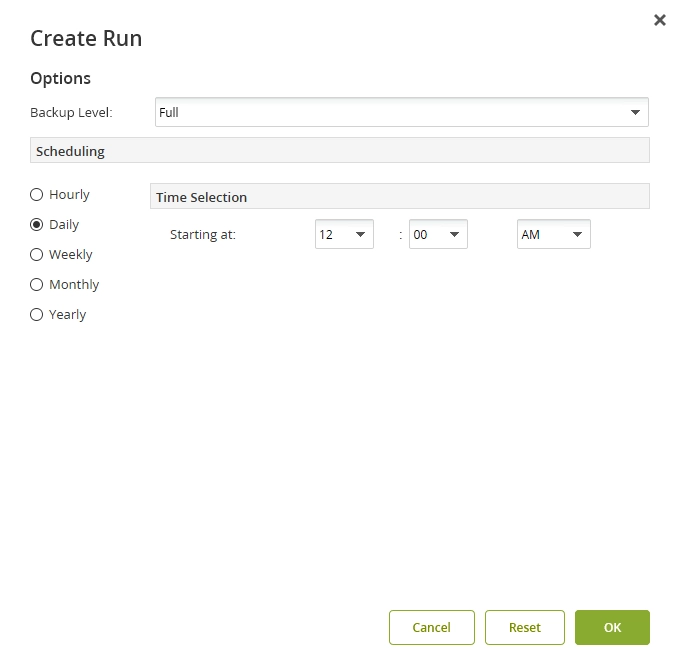Click the 'Create Run' title

86,38
